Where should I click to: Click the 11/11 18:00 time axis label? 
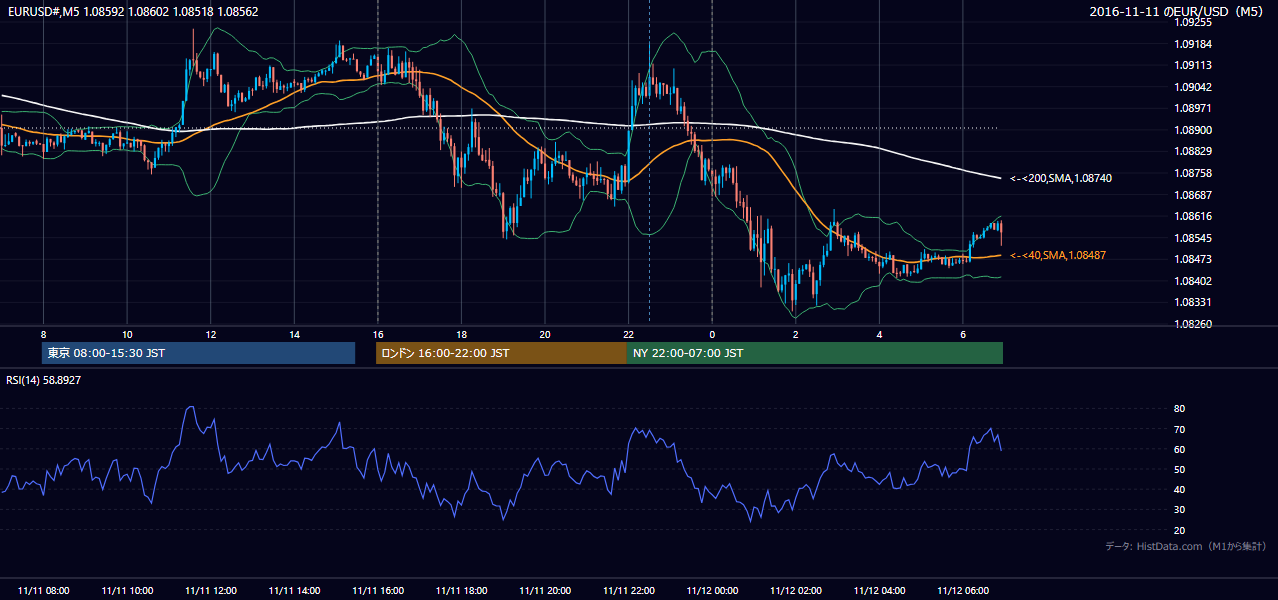click(462, 591)
